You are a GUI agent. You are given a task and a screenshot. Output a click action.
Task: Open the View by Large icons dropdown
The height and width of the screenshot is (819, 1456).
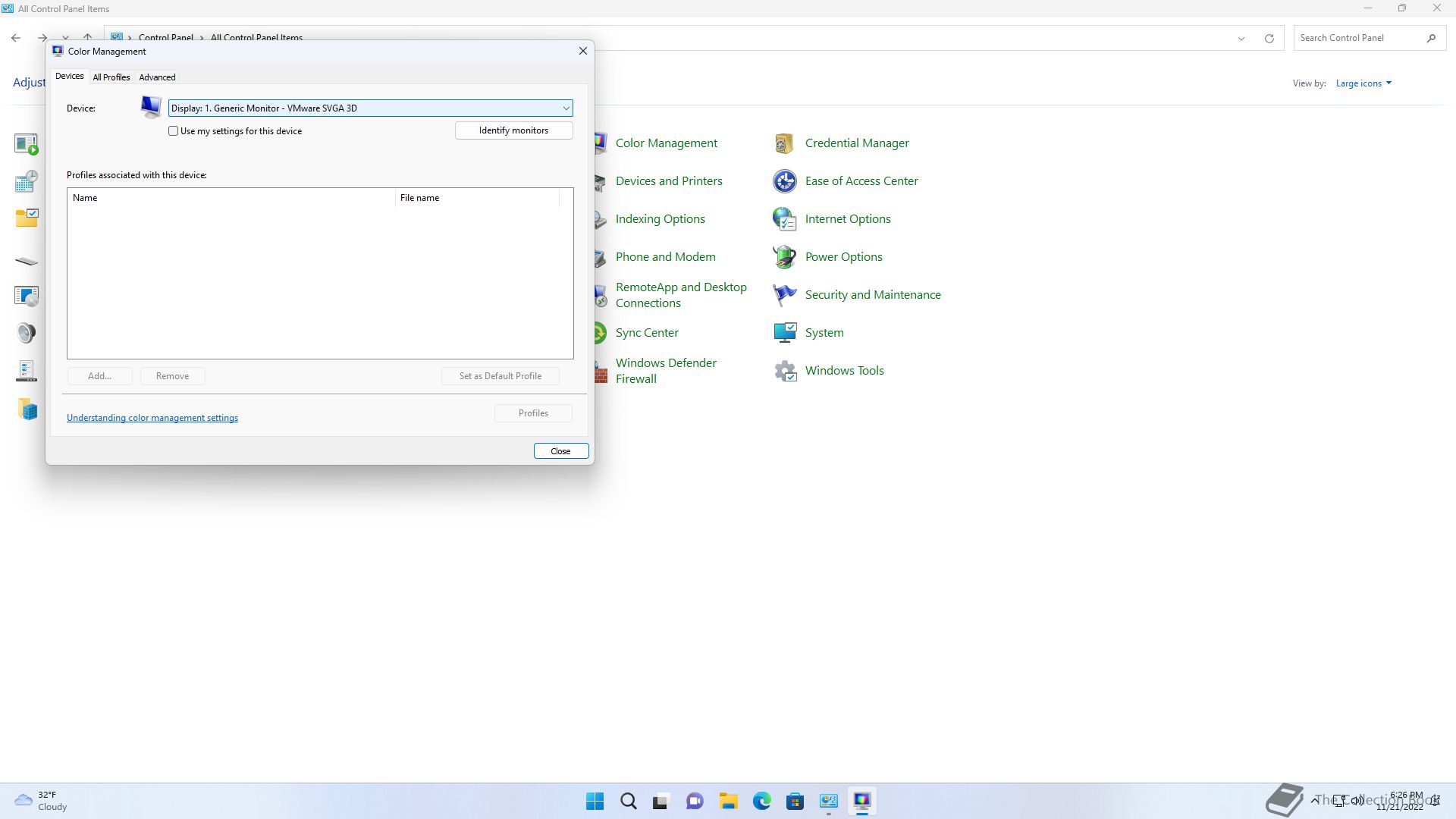click(1363, 83)
